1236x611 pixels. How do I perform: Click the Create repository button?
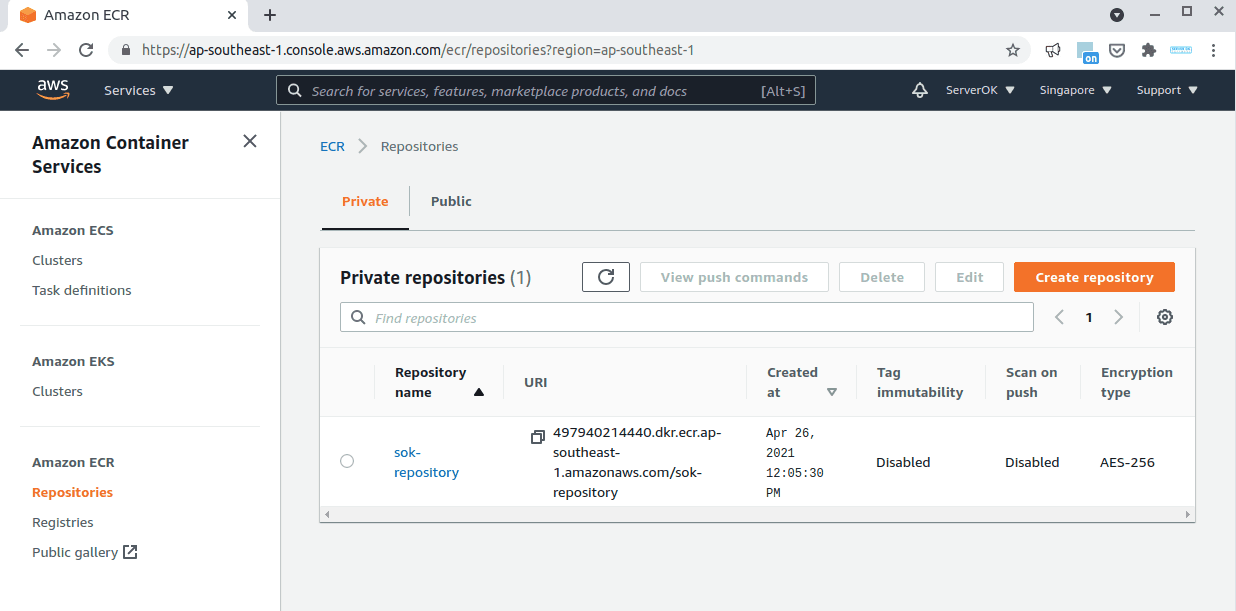point(1094,277)
